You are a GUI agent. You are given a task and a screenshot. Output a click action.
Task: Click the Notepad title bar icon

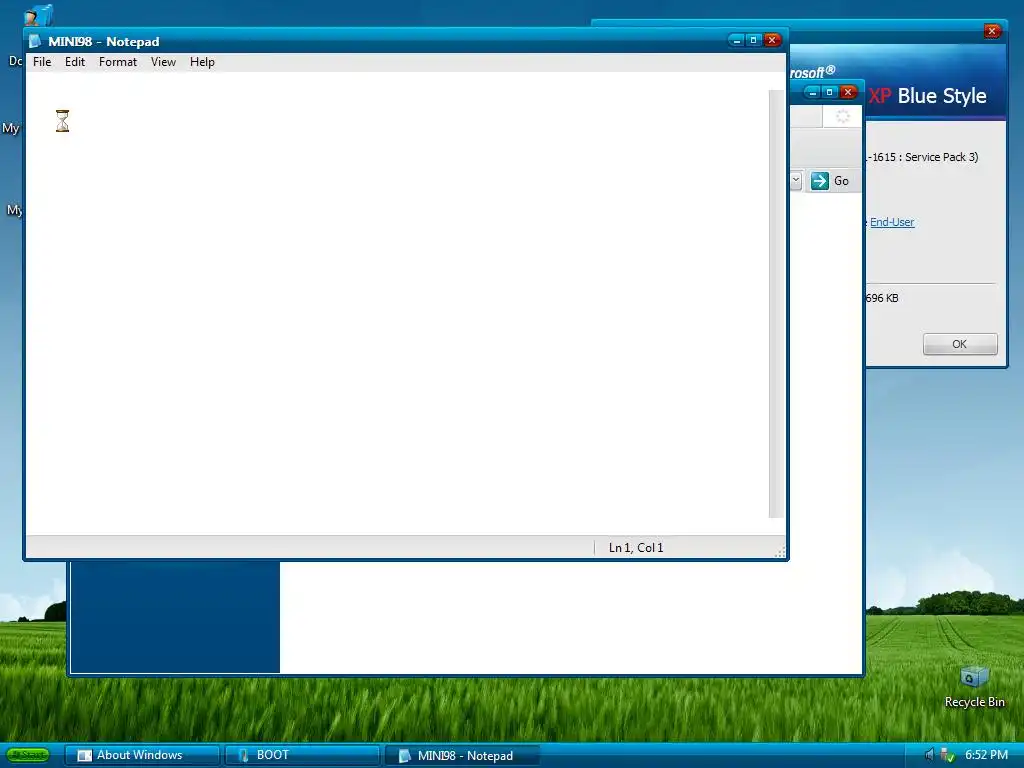point(35,41)
